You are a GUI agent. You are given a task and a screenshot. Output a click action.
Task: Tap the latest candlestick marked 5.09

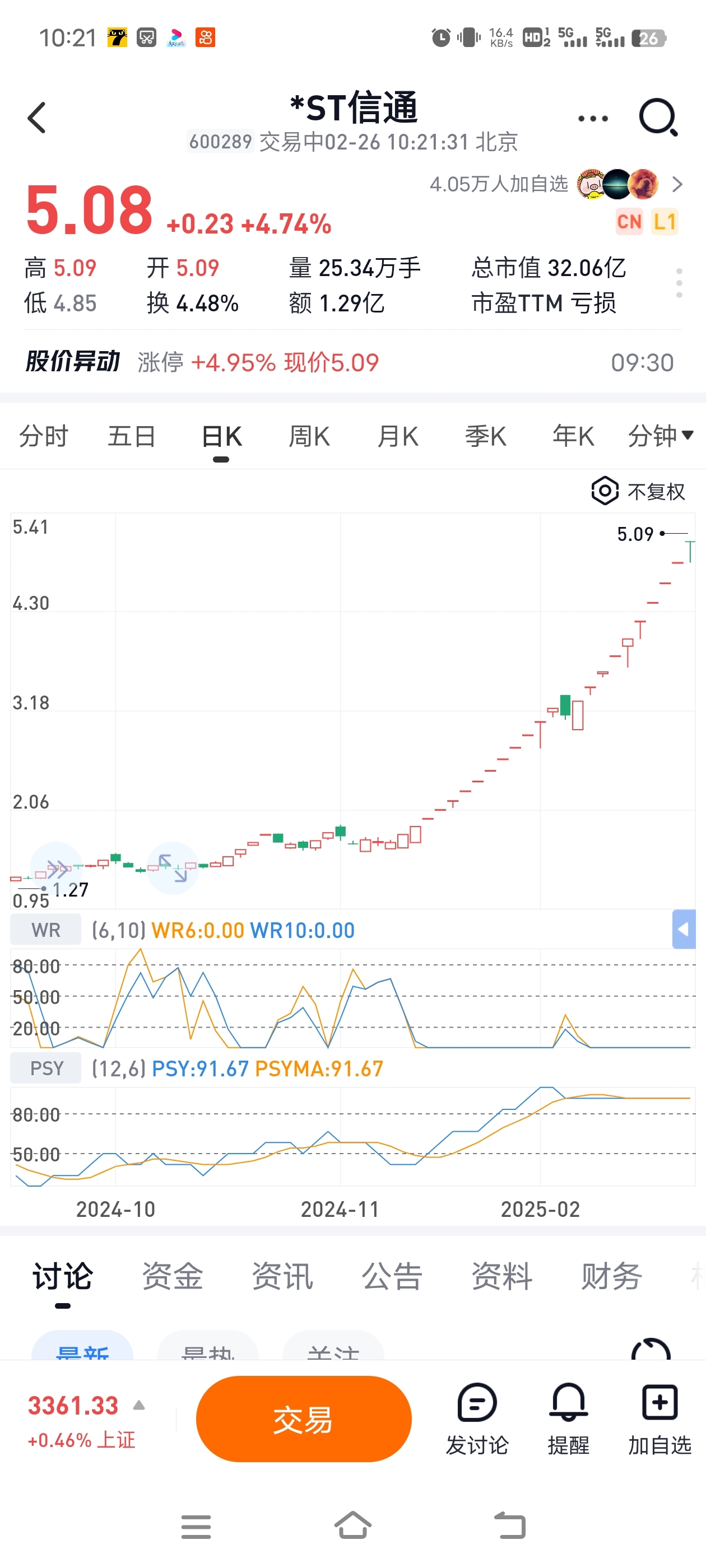coord(690,551)
